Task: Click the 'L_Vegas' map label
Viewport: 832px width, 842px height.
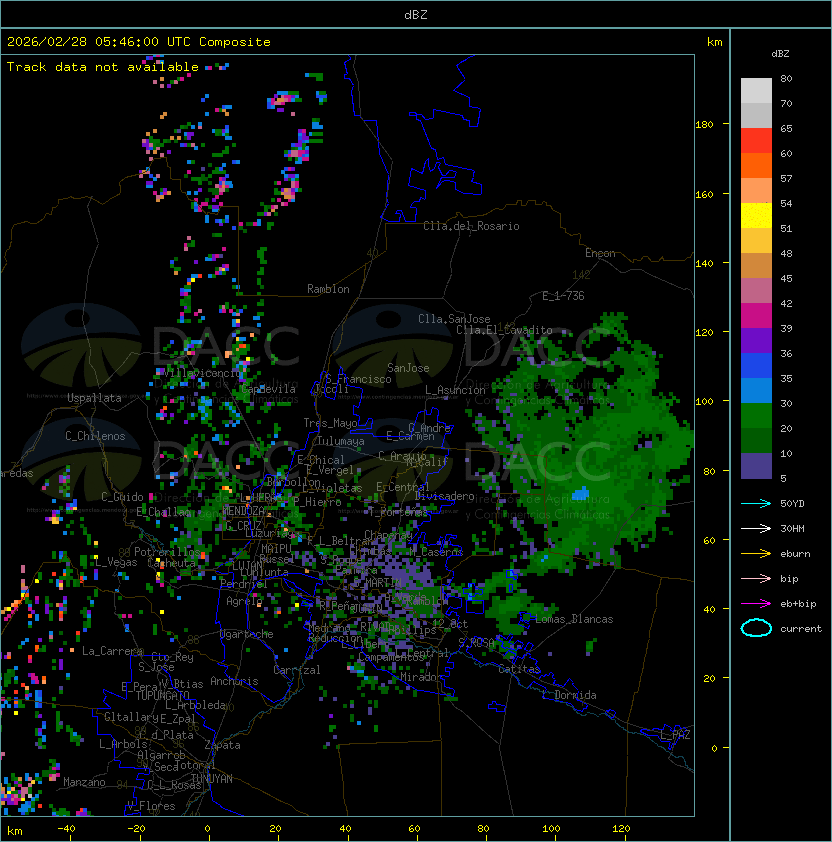Action: tap(117, 562)
